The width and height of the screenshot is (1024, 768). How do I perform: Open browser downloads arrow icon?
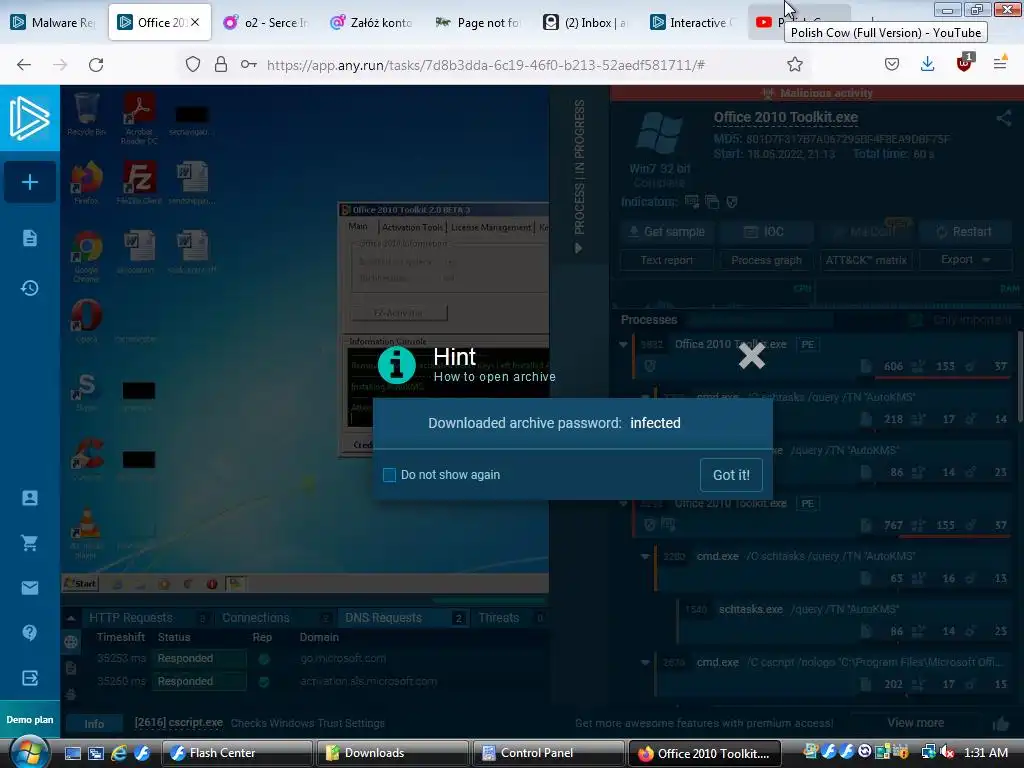[927, 64]
